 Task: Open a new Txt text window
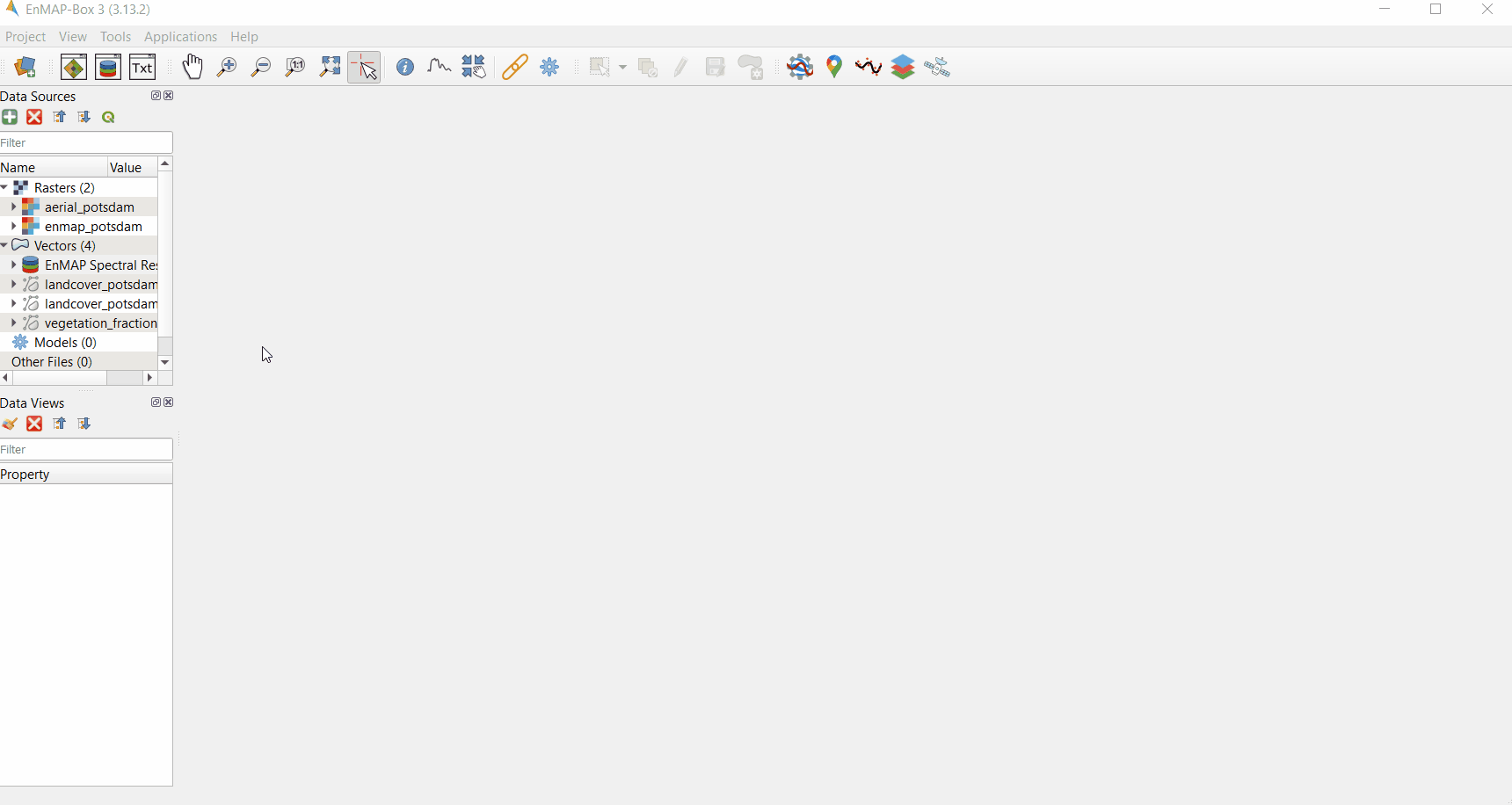pos(142,68)
